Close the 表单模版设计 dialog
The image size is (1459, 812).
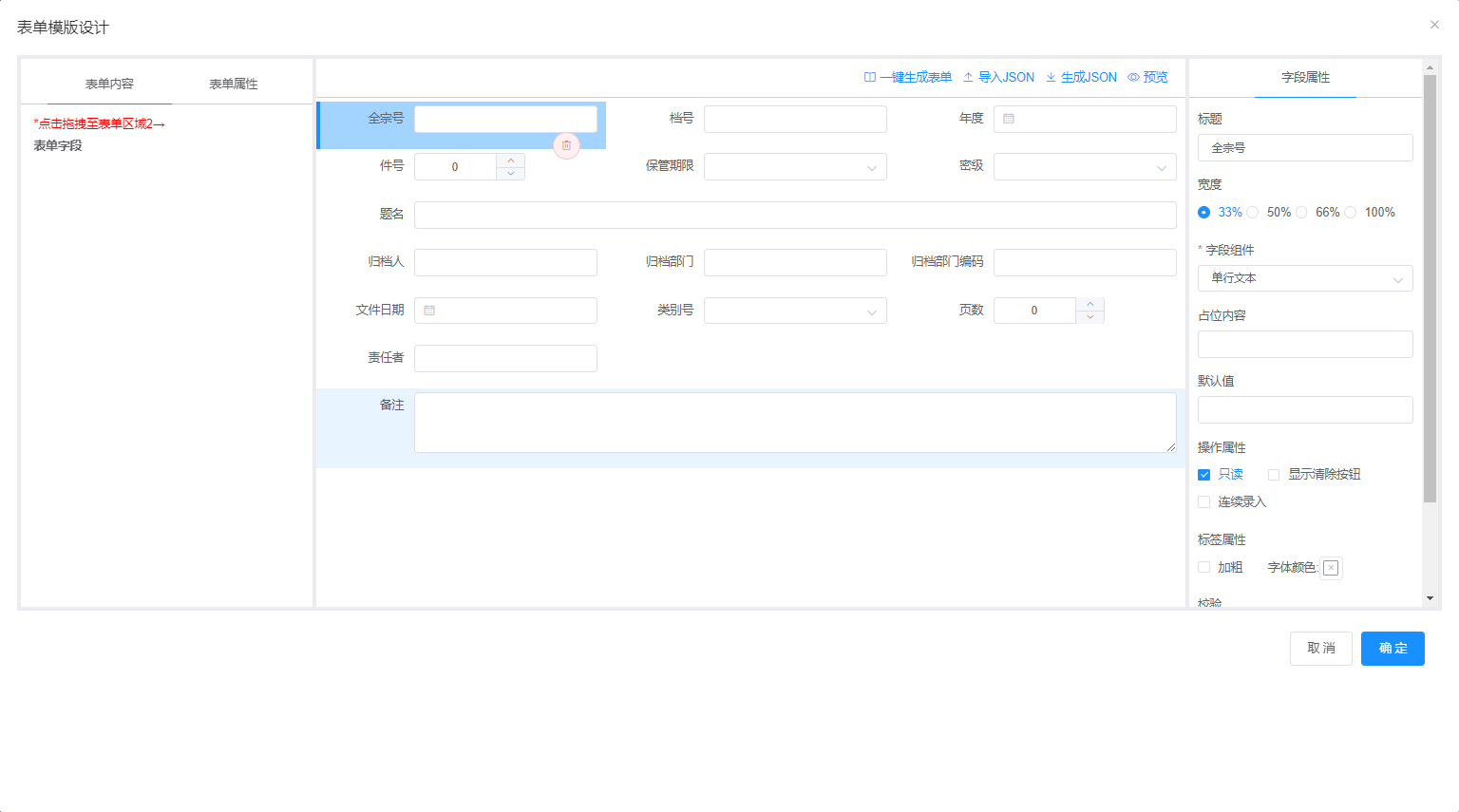click(1434, 25)
